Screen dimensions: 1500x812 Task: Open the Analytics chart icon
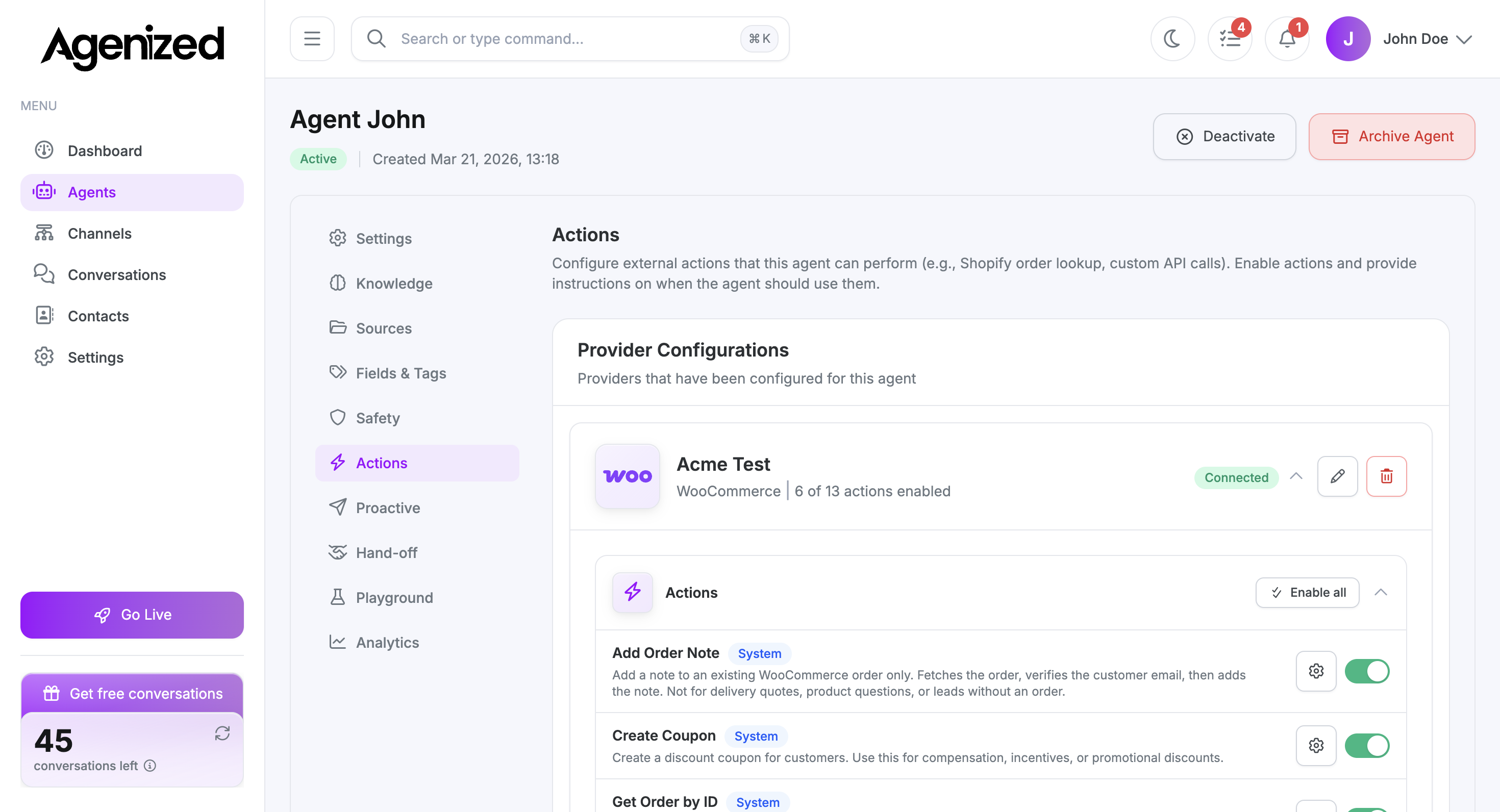pos(338,642)
